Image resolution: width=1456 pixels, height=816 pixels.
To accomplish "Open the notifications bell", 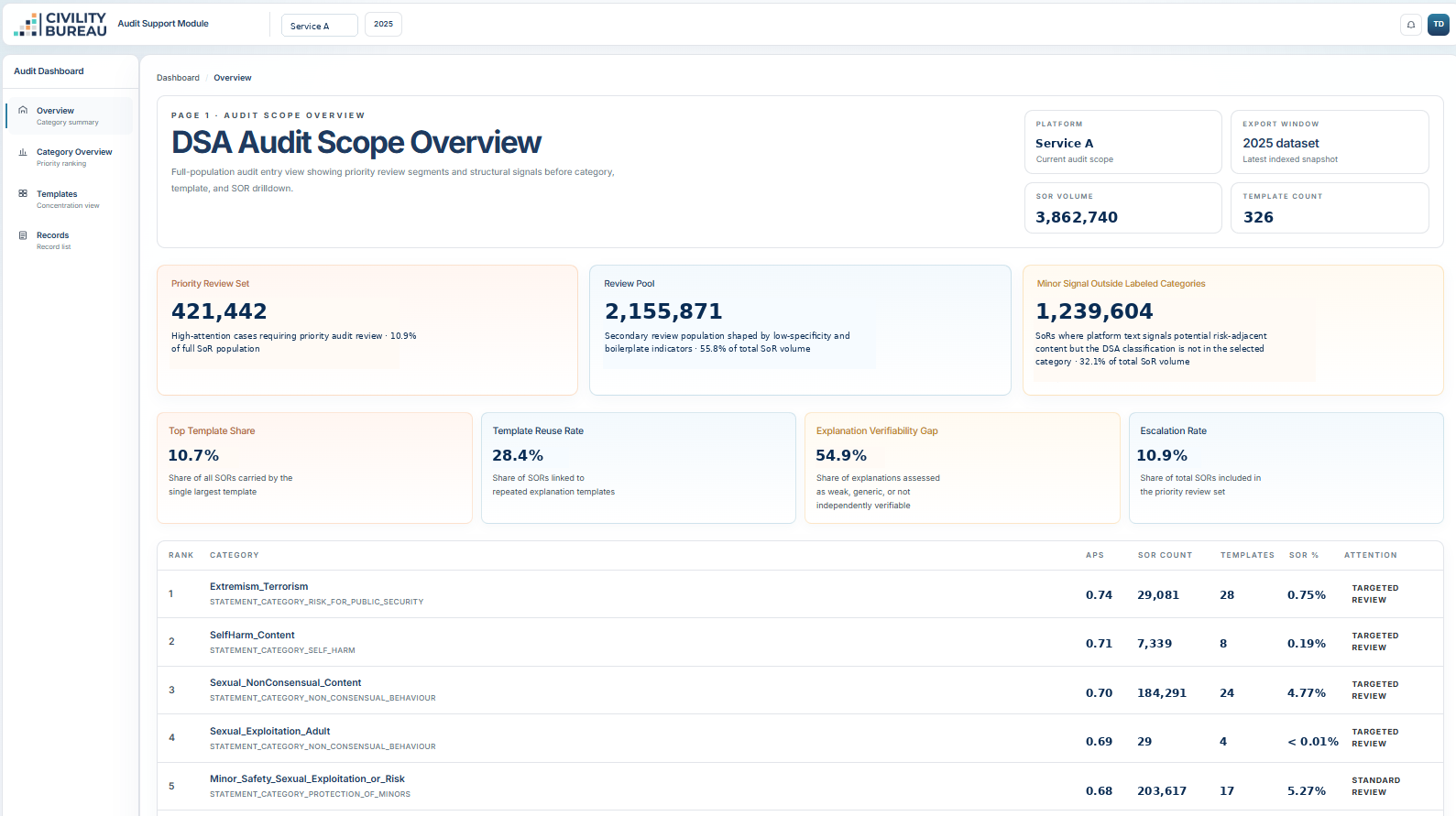I will 1411,25.
